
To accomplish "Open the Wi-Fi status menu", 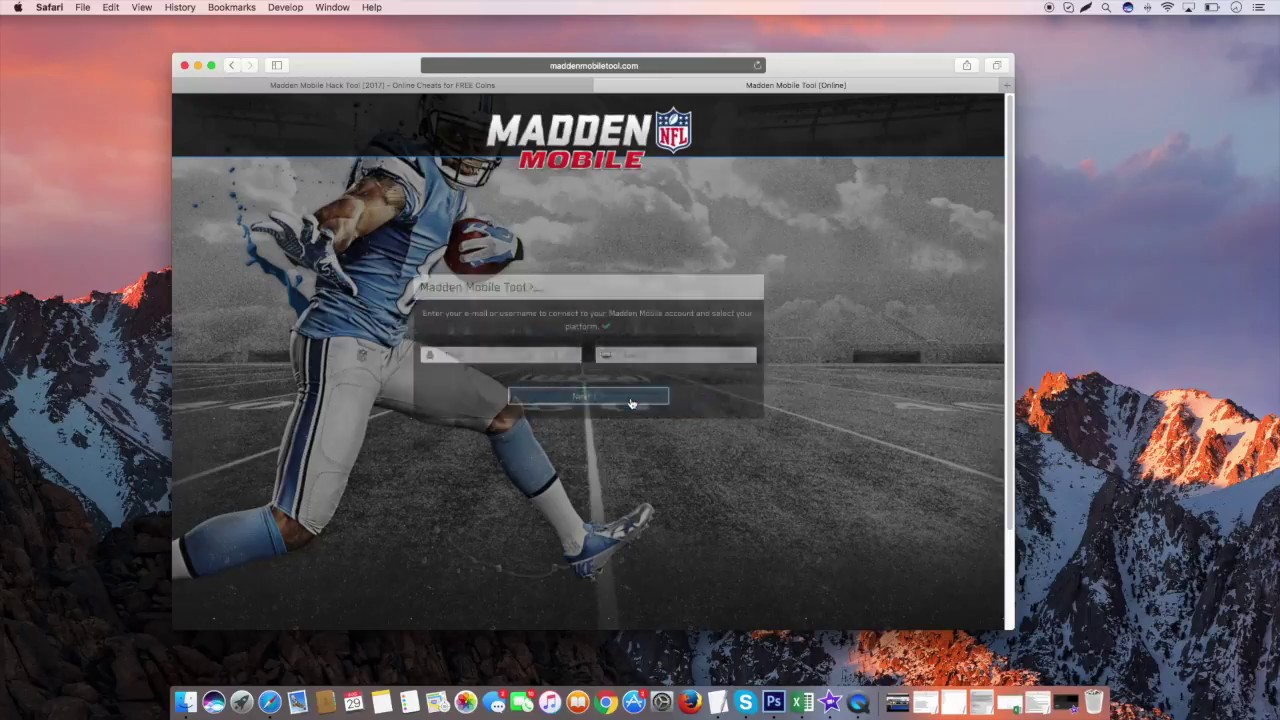I will tap(1167, 7).
